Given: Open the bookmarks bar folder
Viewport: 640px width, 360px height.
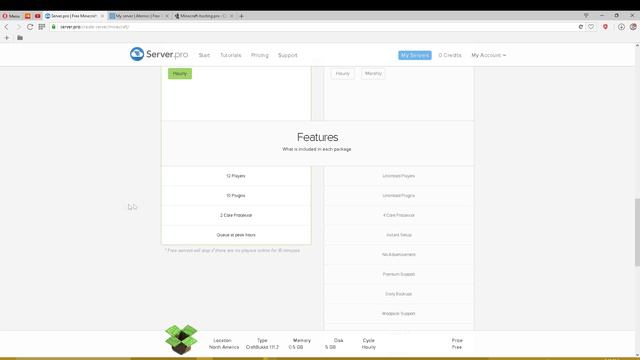Looking at the screenshot, I should 20,38.
